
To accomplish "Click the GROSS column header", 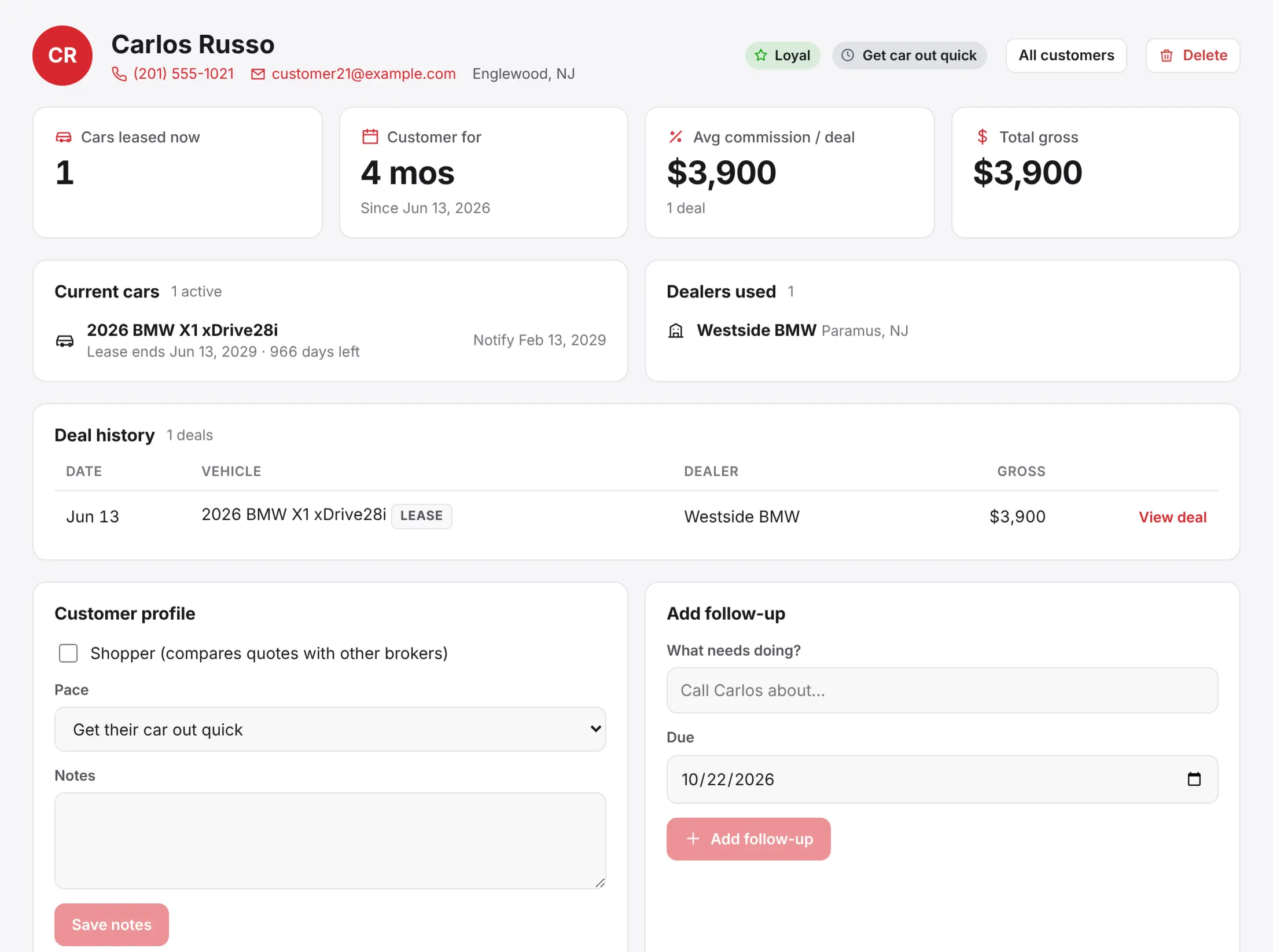I will click(x=1021, y=471).
